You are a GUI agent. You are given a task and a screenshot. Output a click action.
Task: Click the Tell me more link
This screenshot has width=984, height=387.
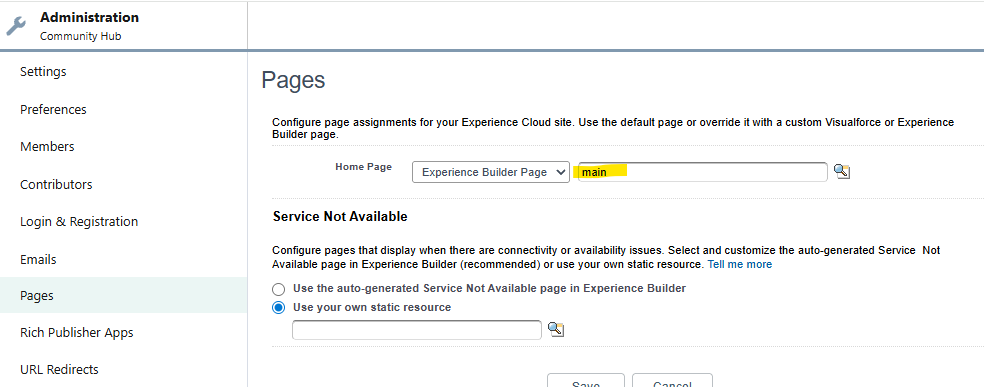[739, 265]
